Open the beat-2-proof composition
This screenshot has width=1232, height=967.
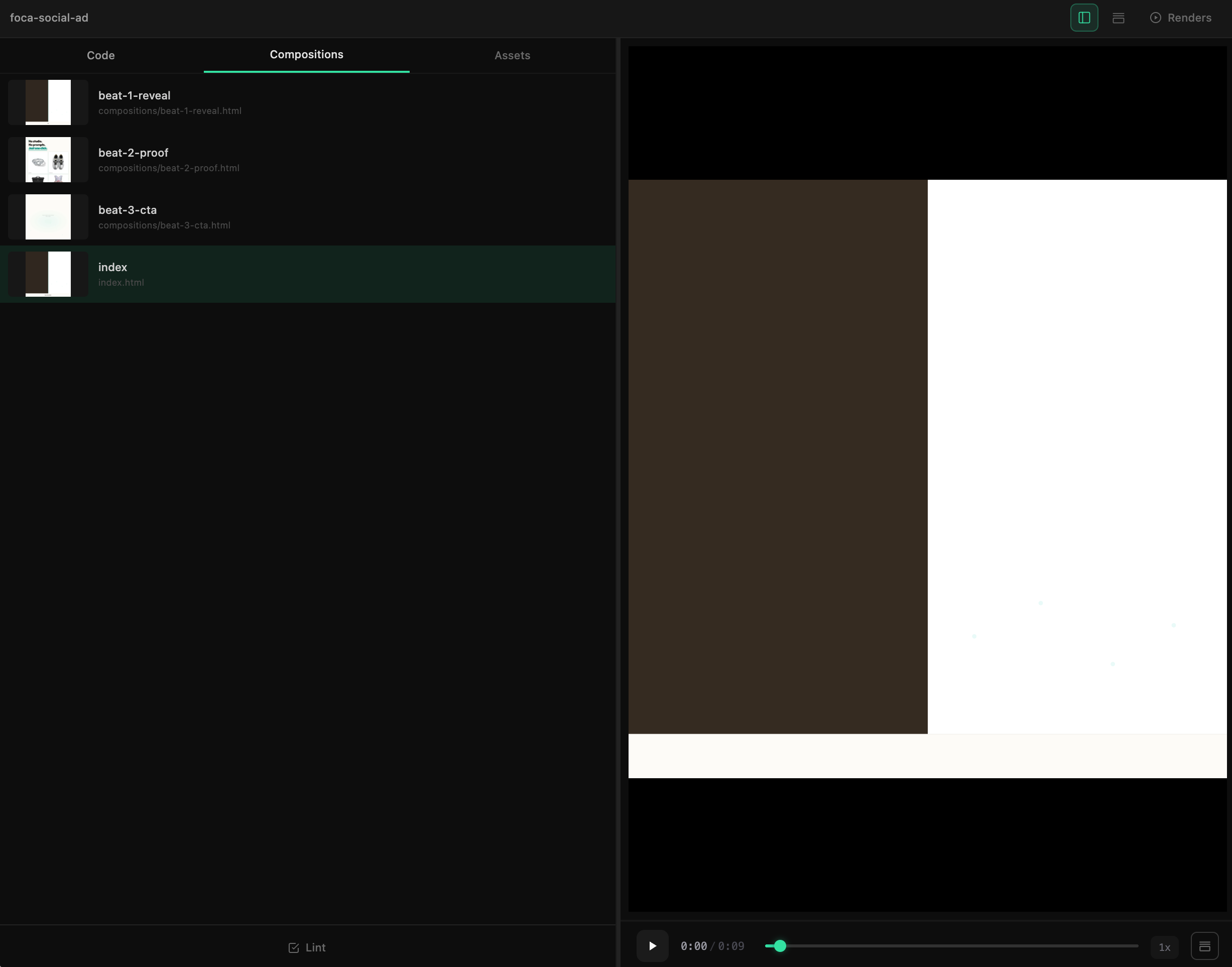[133, 153]
